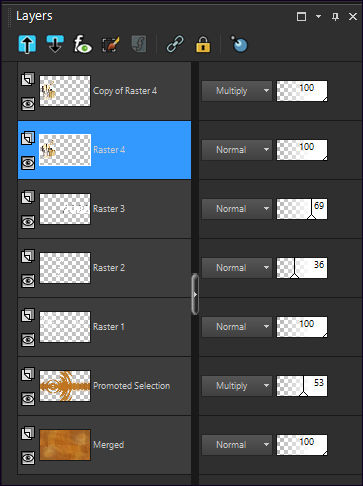Toggle visibility of the Merged layer

tap(28, 458)
